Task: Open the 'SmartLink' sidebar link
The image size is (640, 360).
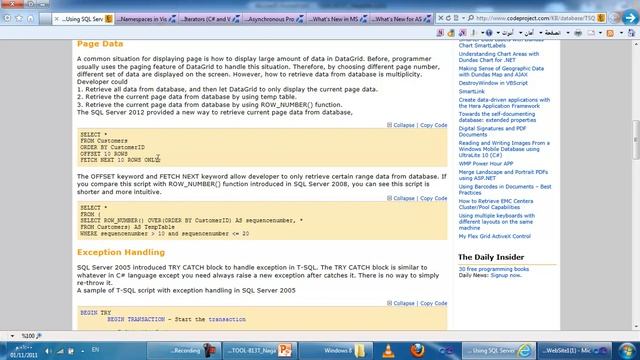Action: 471,91
